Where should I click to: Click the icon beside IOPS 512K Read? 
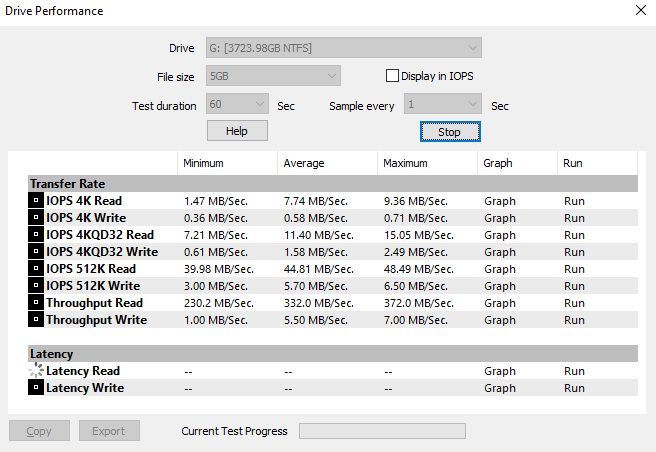coord(36,269)
